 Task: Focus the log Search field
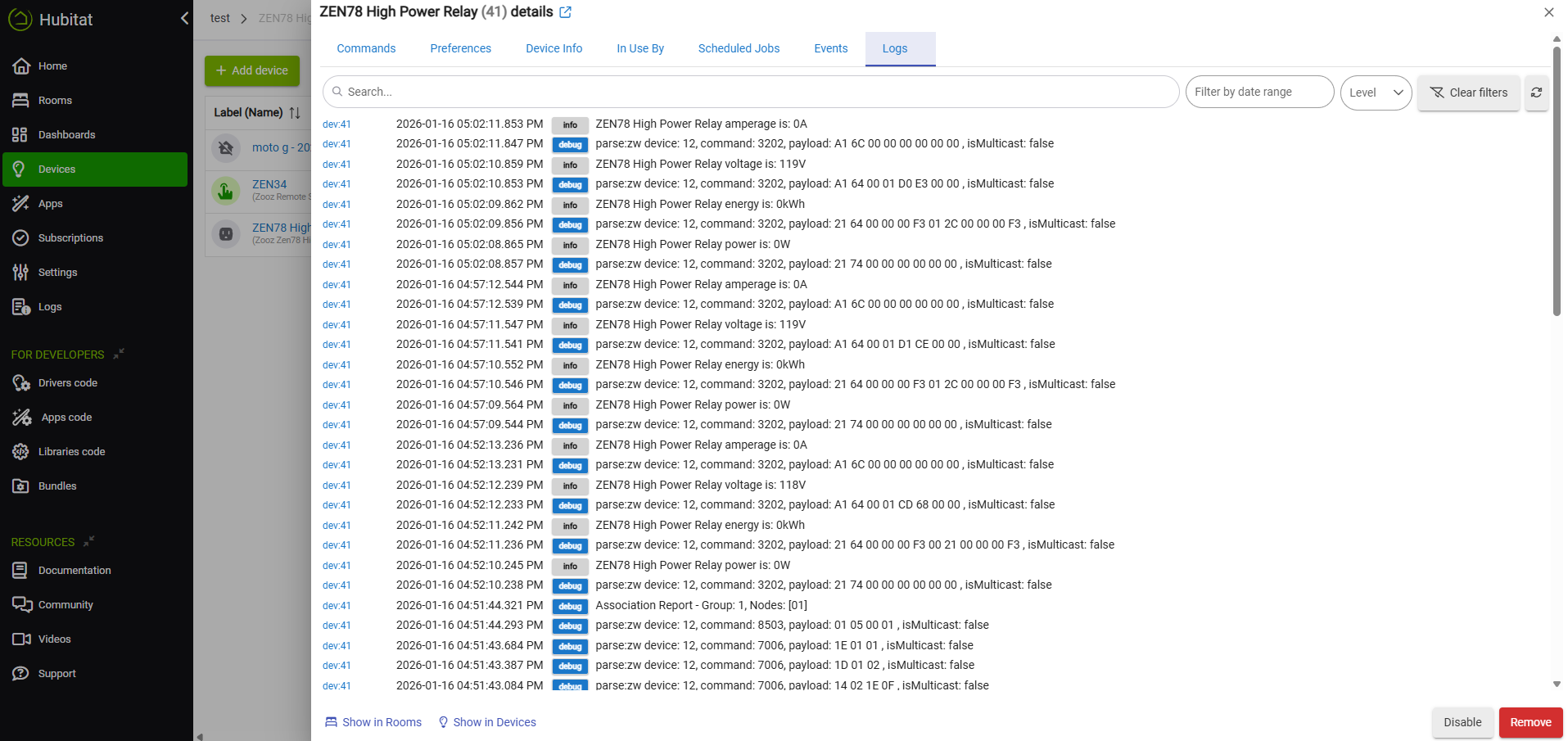[x=751, y=92]
